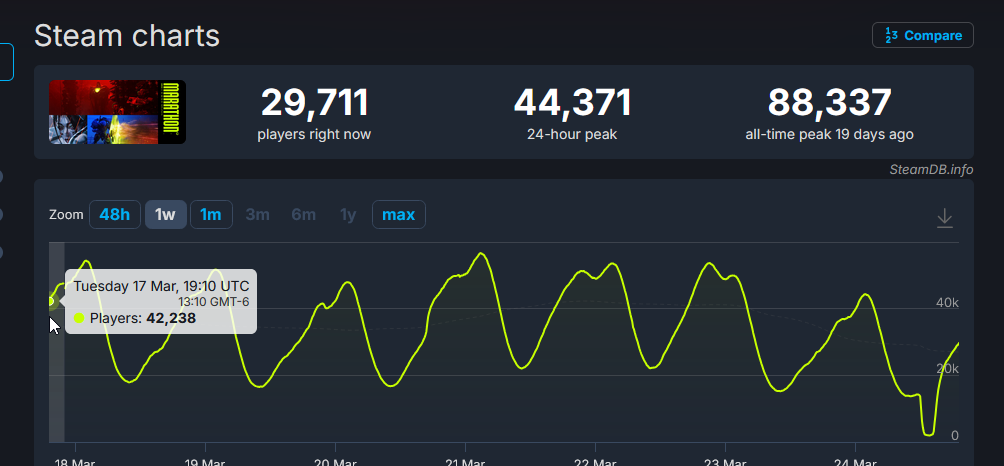Show max chart range
This screenshot has height=466, width=1004.
398,214
